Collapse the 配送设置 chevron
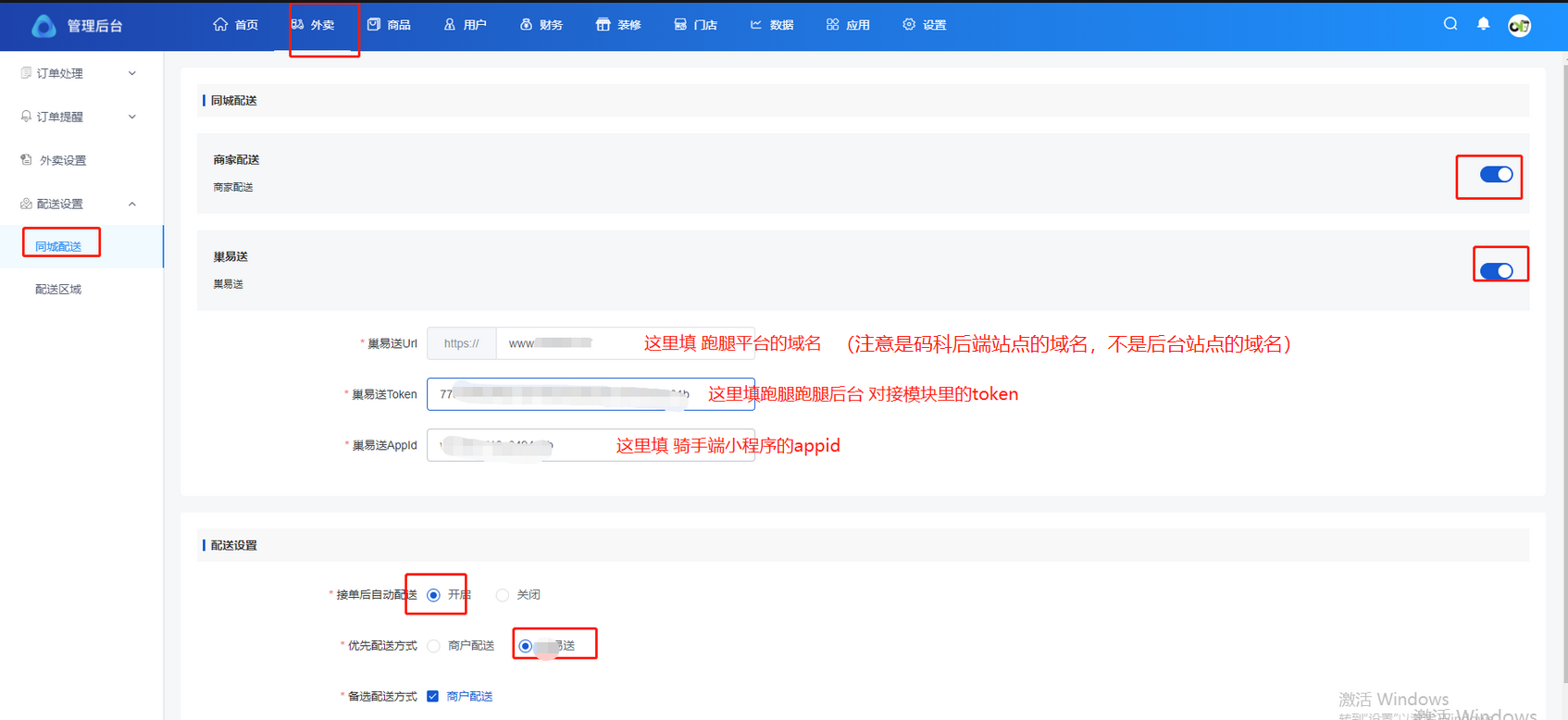Viewport: 1568px width, 720px height. (x=132, y=204)
